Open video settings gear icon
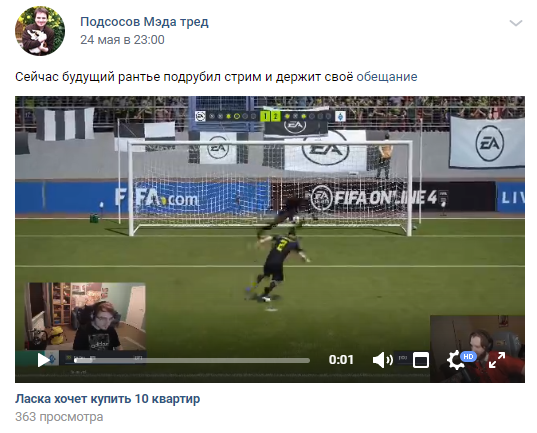The image size is (537, 433). coord(455,360)
